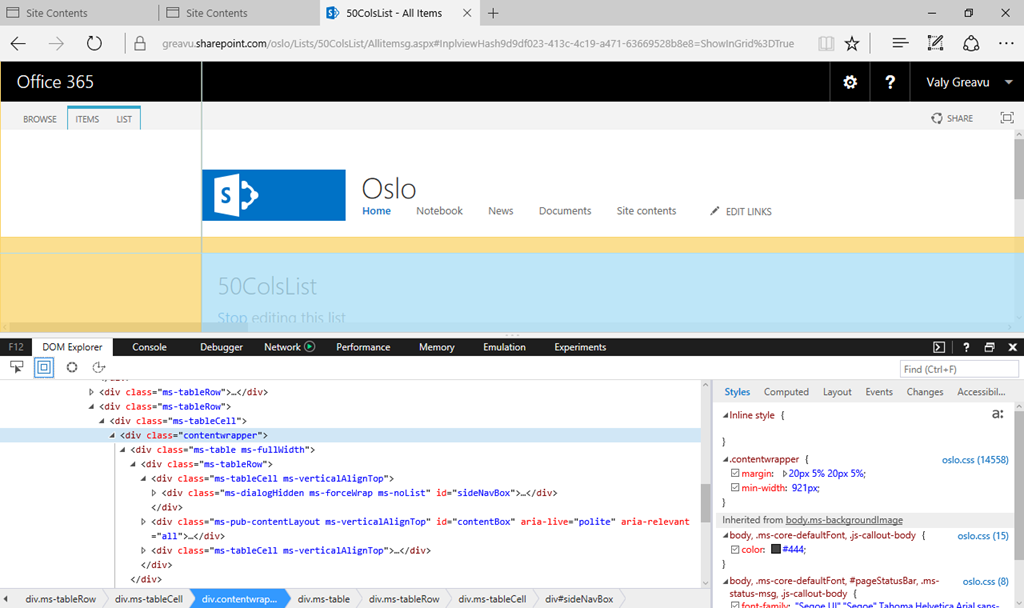The width and height of the screenshot is (1024, 608).
Task: Expand the sideNavBox div node
Action: [x=153, y=493]
